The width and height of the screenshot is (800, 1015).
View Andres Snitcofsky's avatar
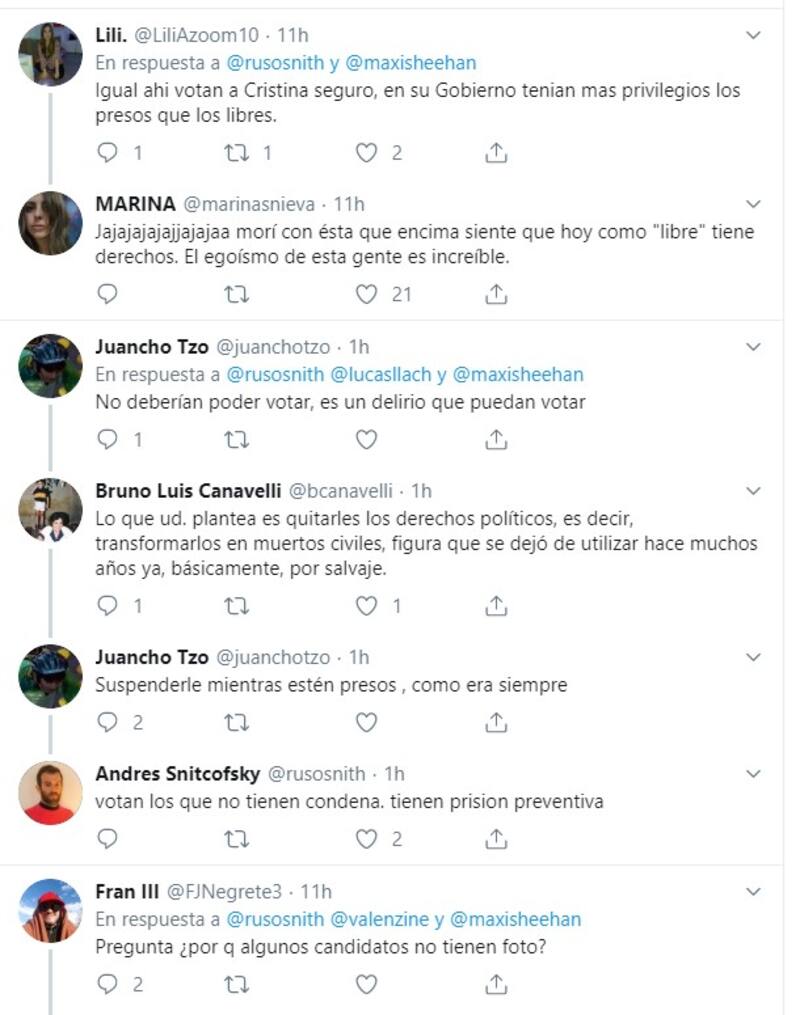click(50, 793)
